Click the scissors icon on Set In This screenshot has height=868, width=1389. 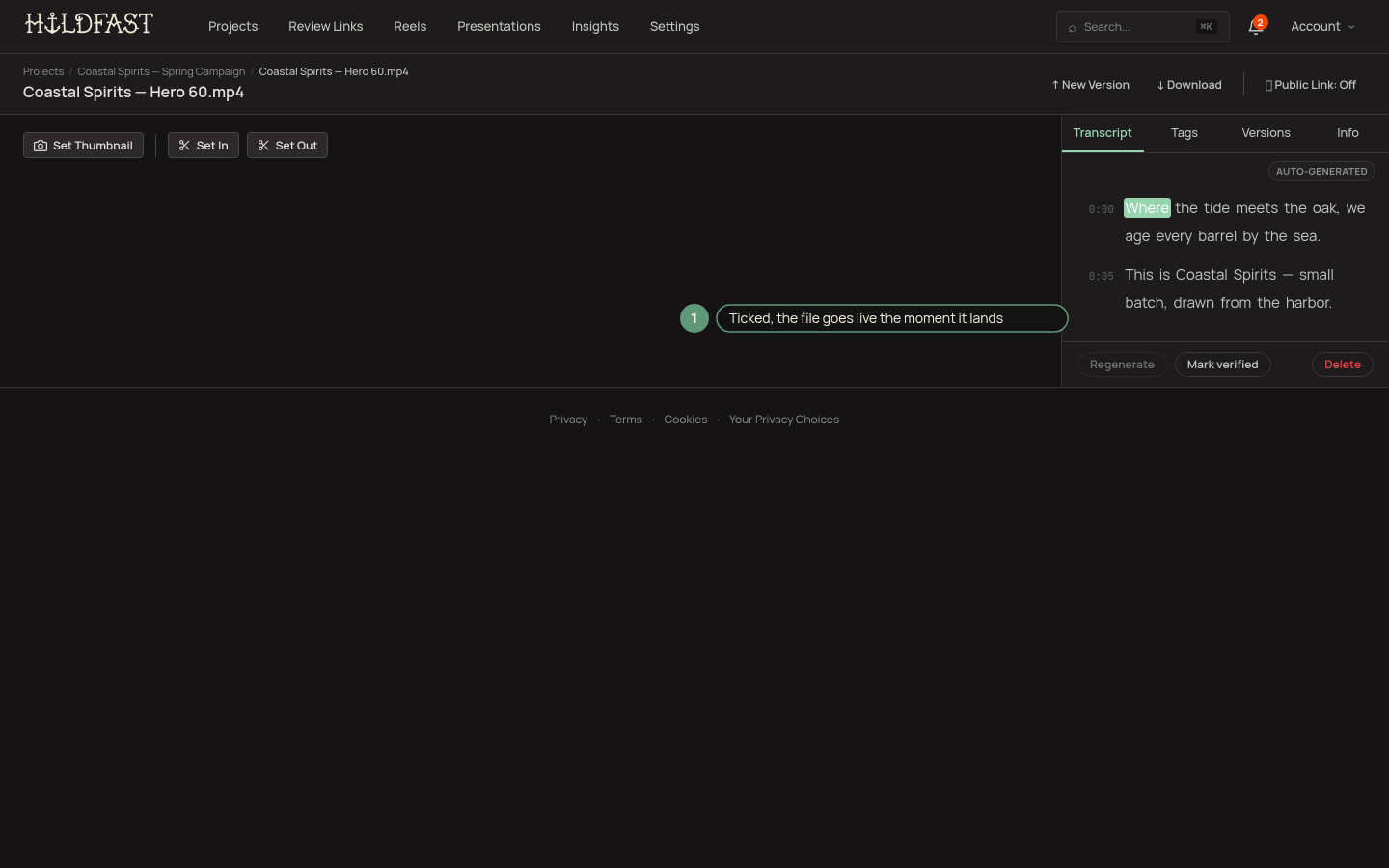[184, 146]
